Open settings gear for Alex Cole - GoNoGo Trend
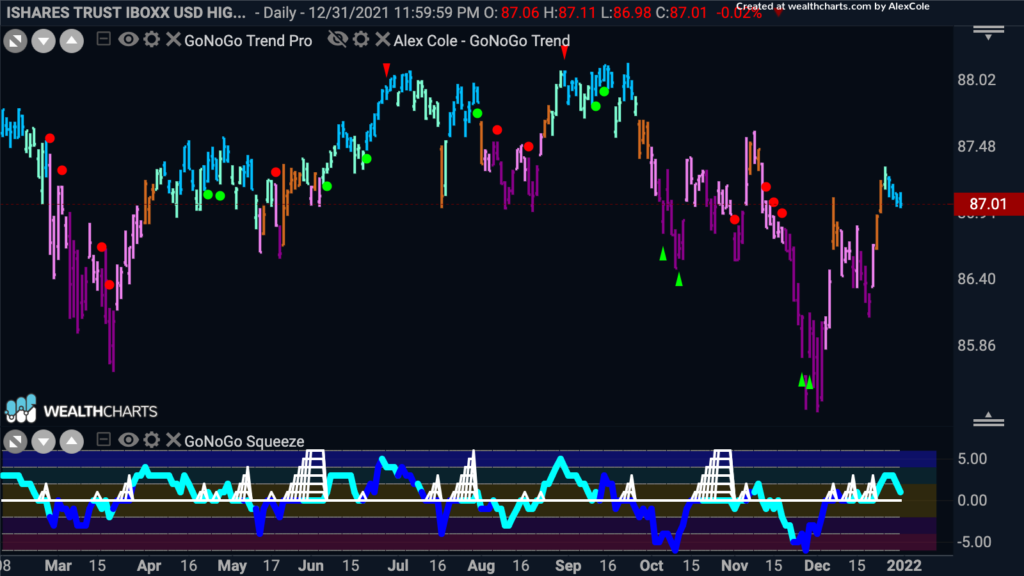 tap(361, 40)
